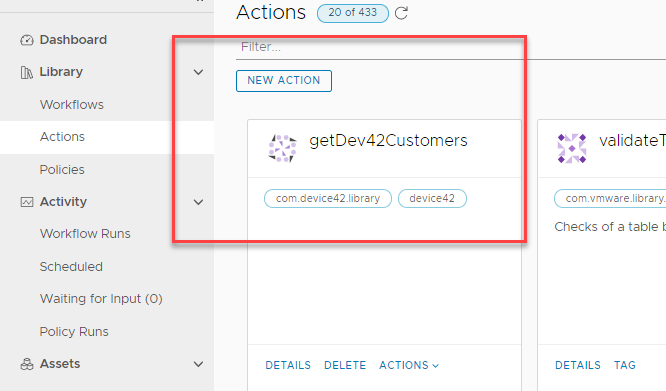Image resolution: width=666 pixels, height=391 pixels.
Task: Select Policies in the Library menu
Action: click(x=62, y=170)
